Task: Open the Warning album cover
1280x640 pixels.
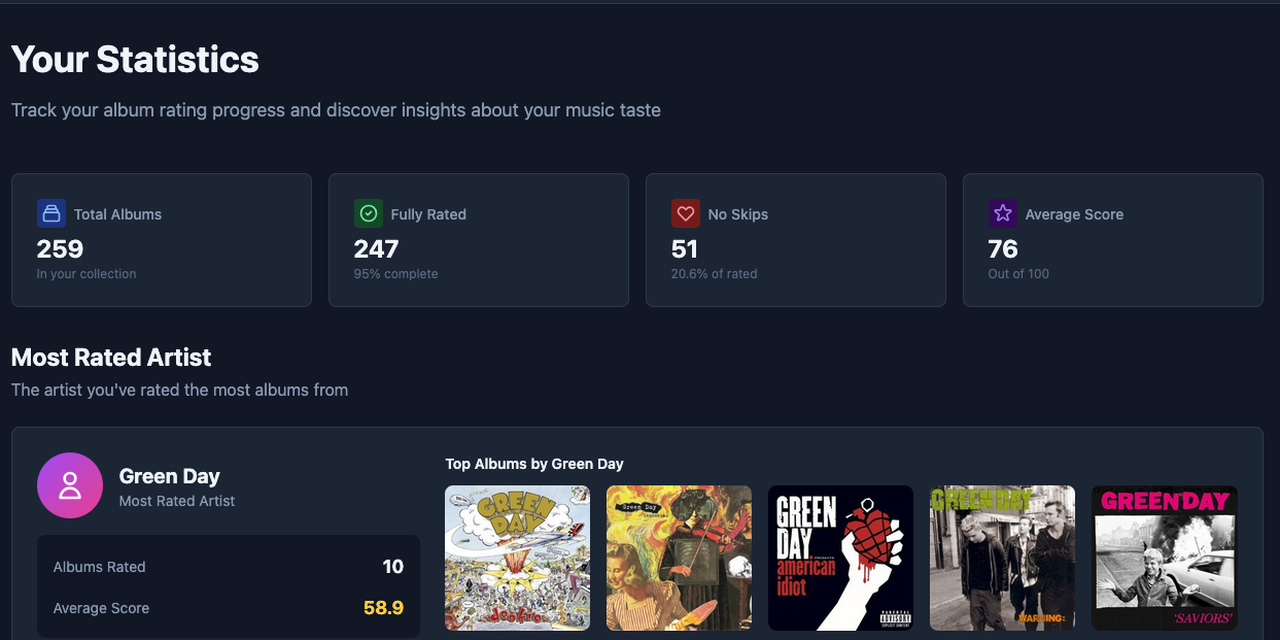Action: [x=1002, y=558]
